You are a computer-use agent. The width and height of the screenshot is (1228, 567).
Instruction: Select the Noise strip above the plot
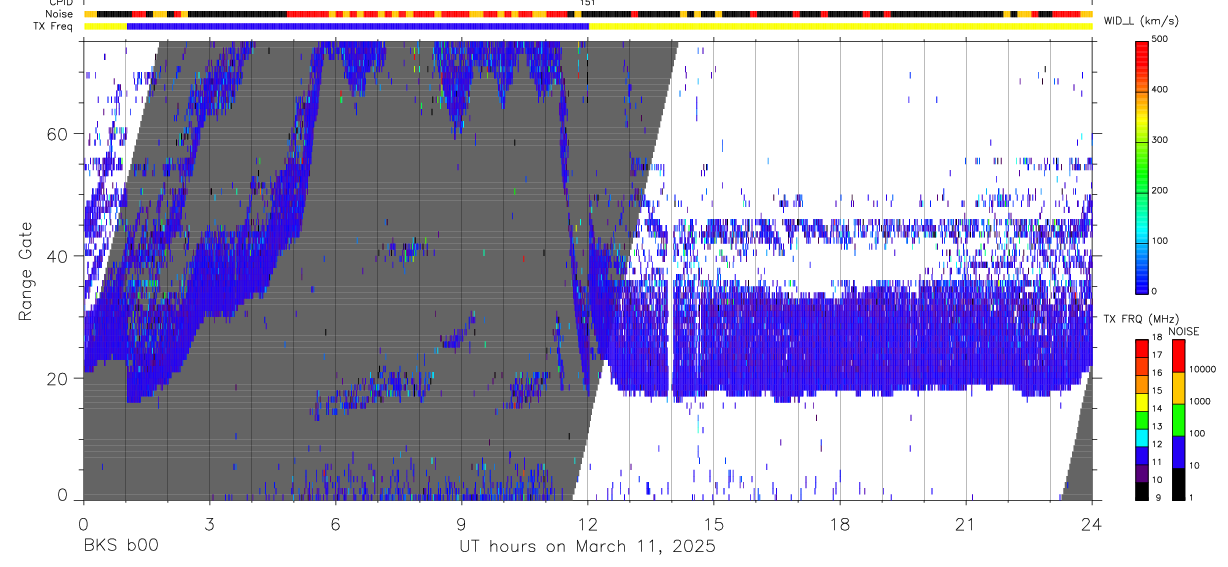click(x=588, y=15)
